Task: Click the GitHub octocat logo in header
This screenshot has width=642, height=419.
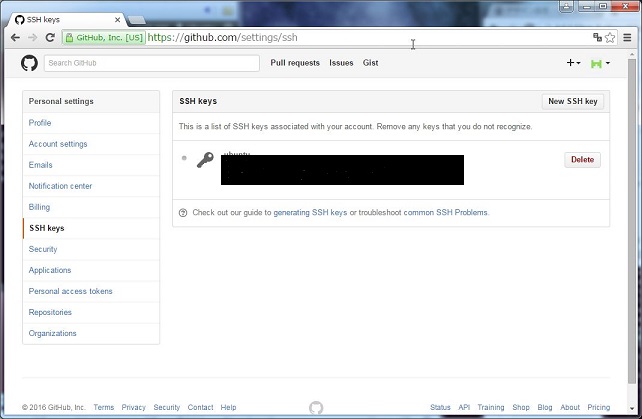Action: [29, 63]
